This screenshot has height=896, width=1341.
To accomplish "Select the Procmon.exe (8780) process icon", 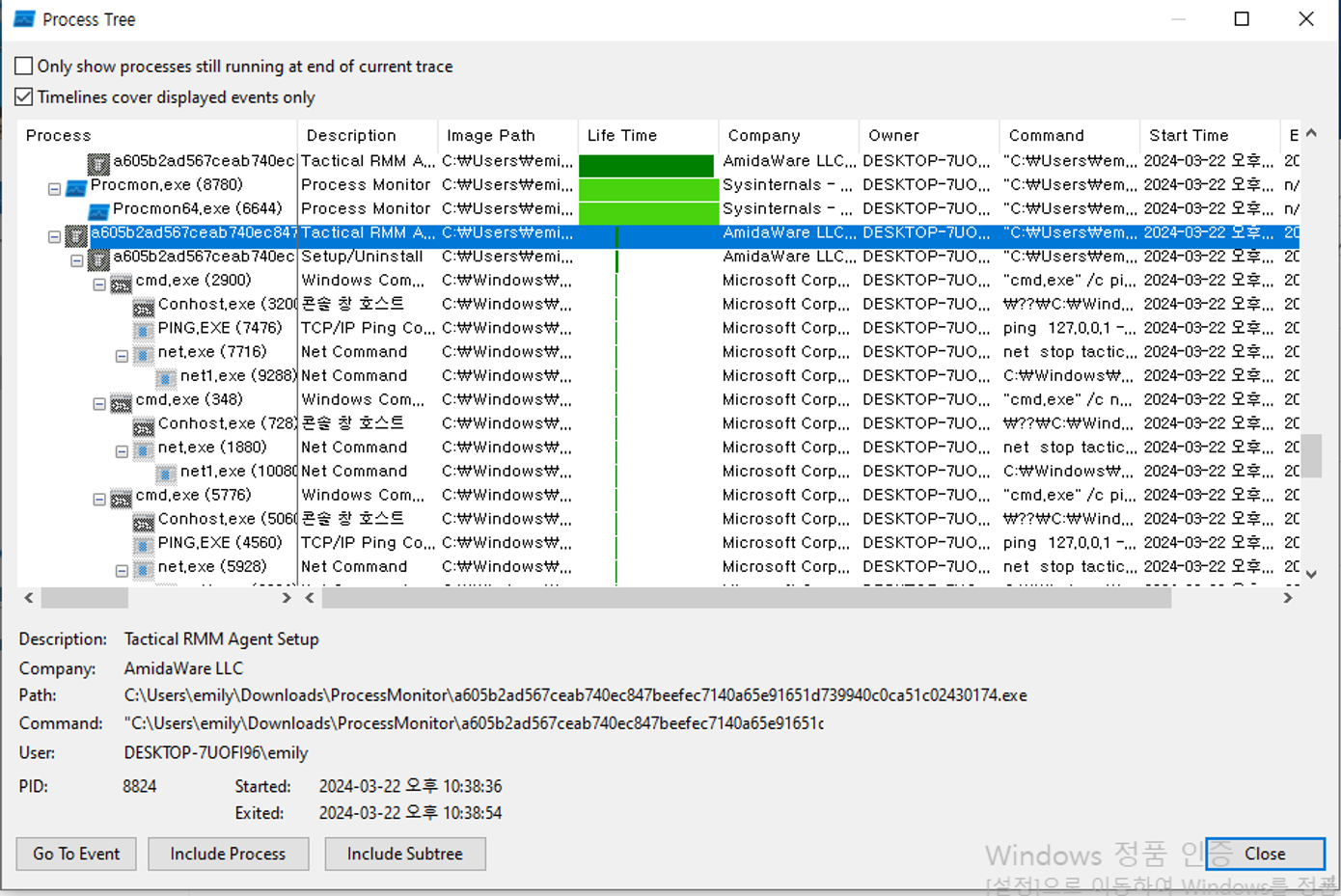I will pos(76,187).
